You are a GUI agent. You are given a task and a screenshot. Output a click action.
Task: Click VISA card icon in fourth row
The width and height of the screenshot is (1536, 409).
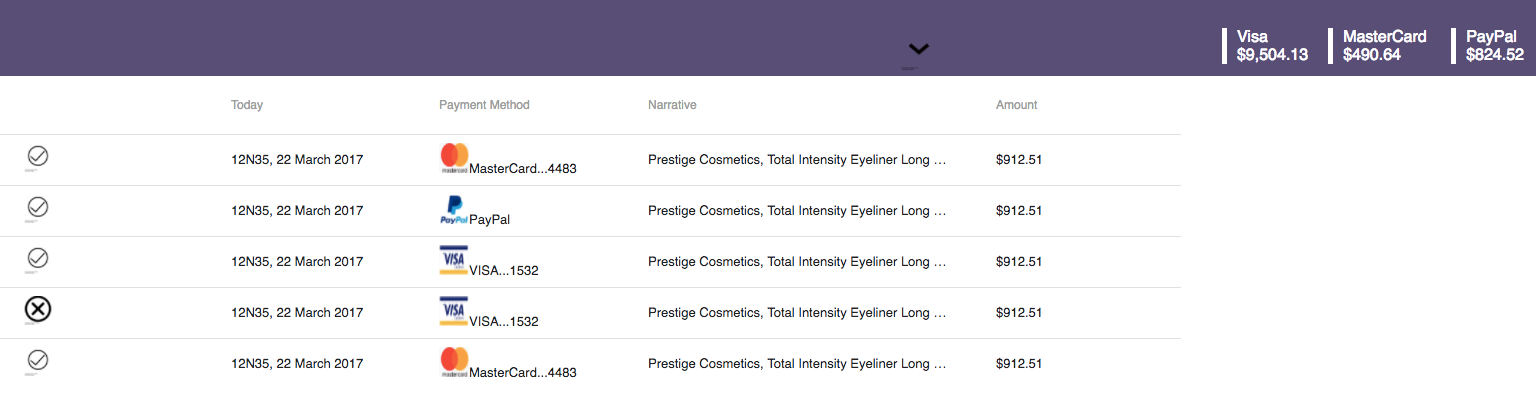tap(454, 312)
